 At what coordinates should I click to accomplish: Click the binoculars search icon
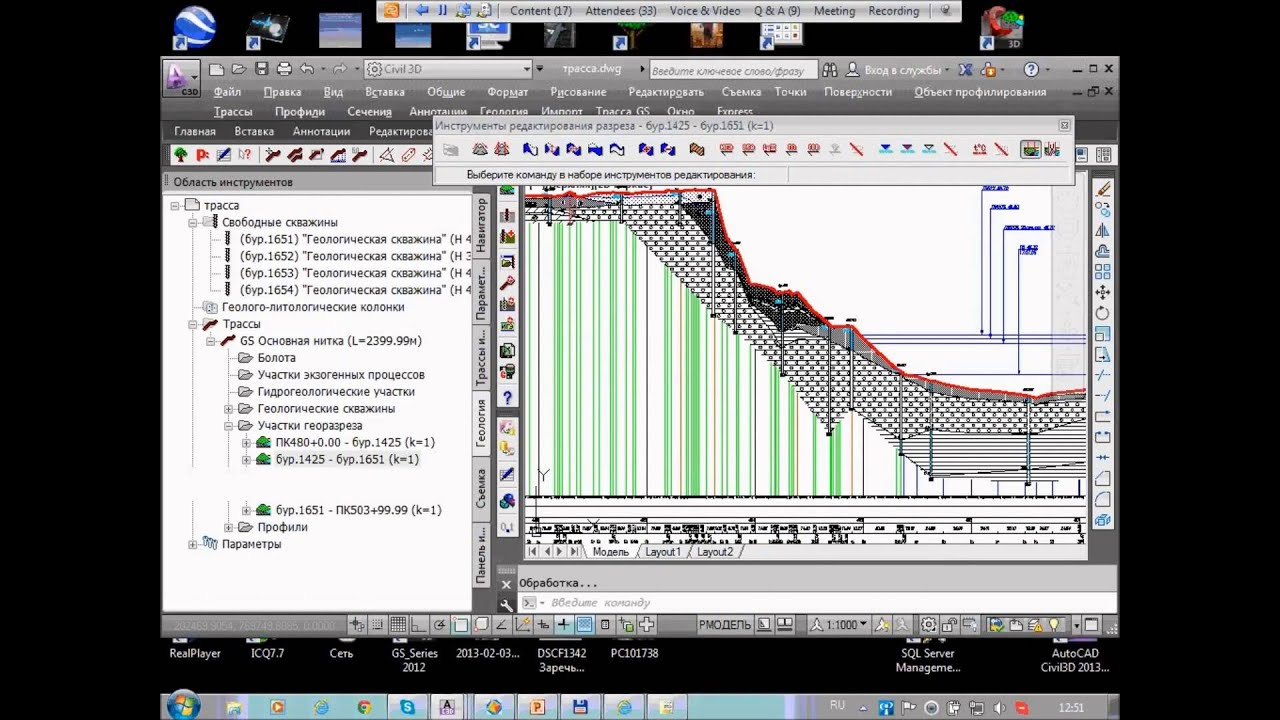pos(829,70)
